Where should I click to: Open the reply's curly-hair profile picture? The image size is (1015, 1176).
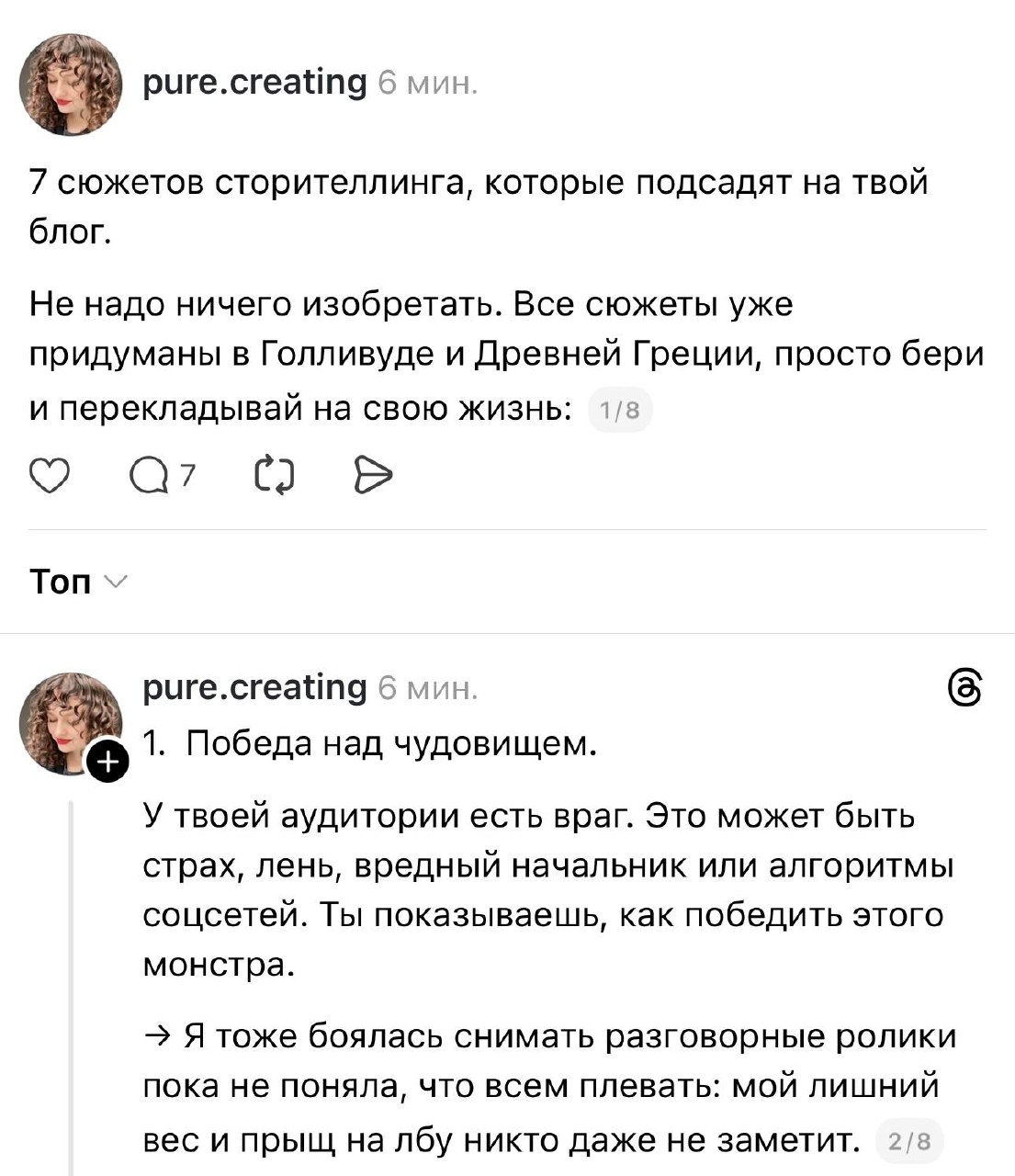(71, 721)
